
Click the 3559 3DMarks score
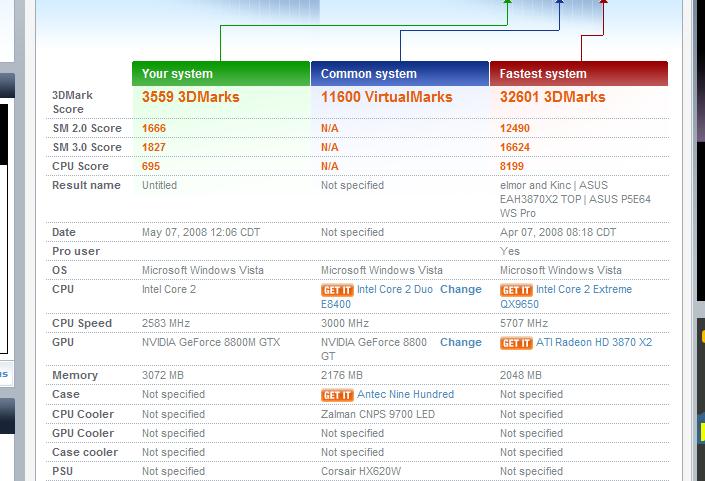tap(191, 97)
